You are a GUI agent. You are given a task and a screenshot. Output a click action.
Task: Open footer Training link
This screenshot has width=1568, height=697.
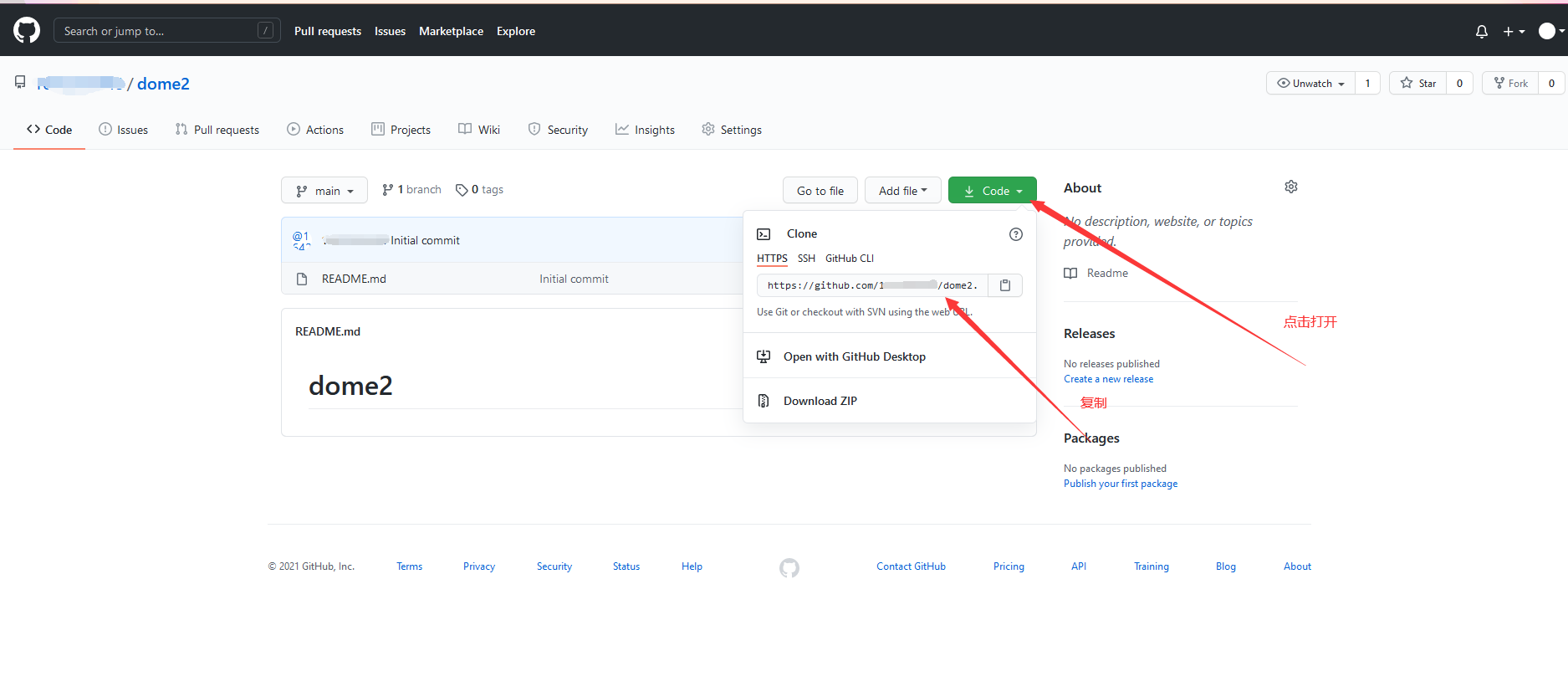(x=1152, y=566)
